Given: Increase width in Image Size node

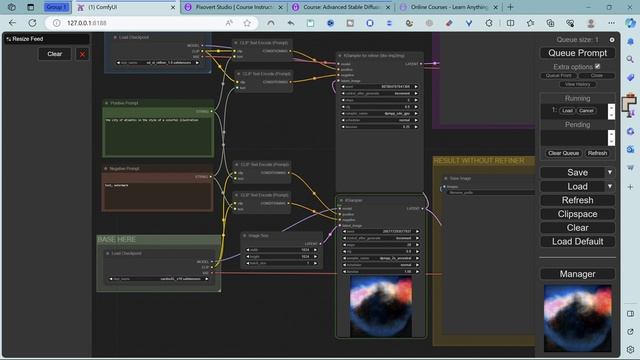Looking at the screenshot, I should 315,250.
